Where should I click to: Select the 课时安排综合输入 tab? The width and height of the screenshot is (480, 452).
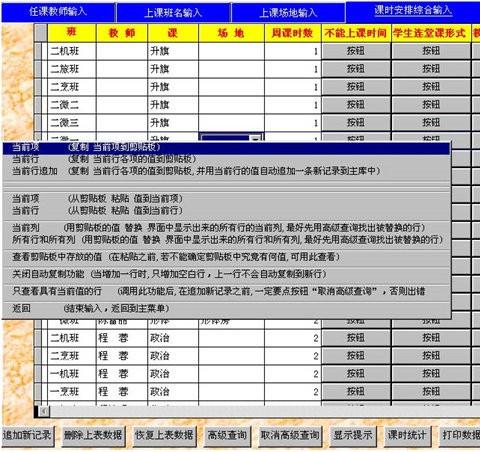coord(413,11)
